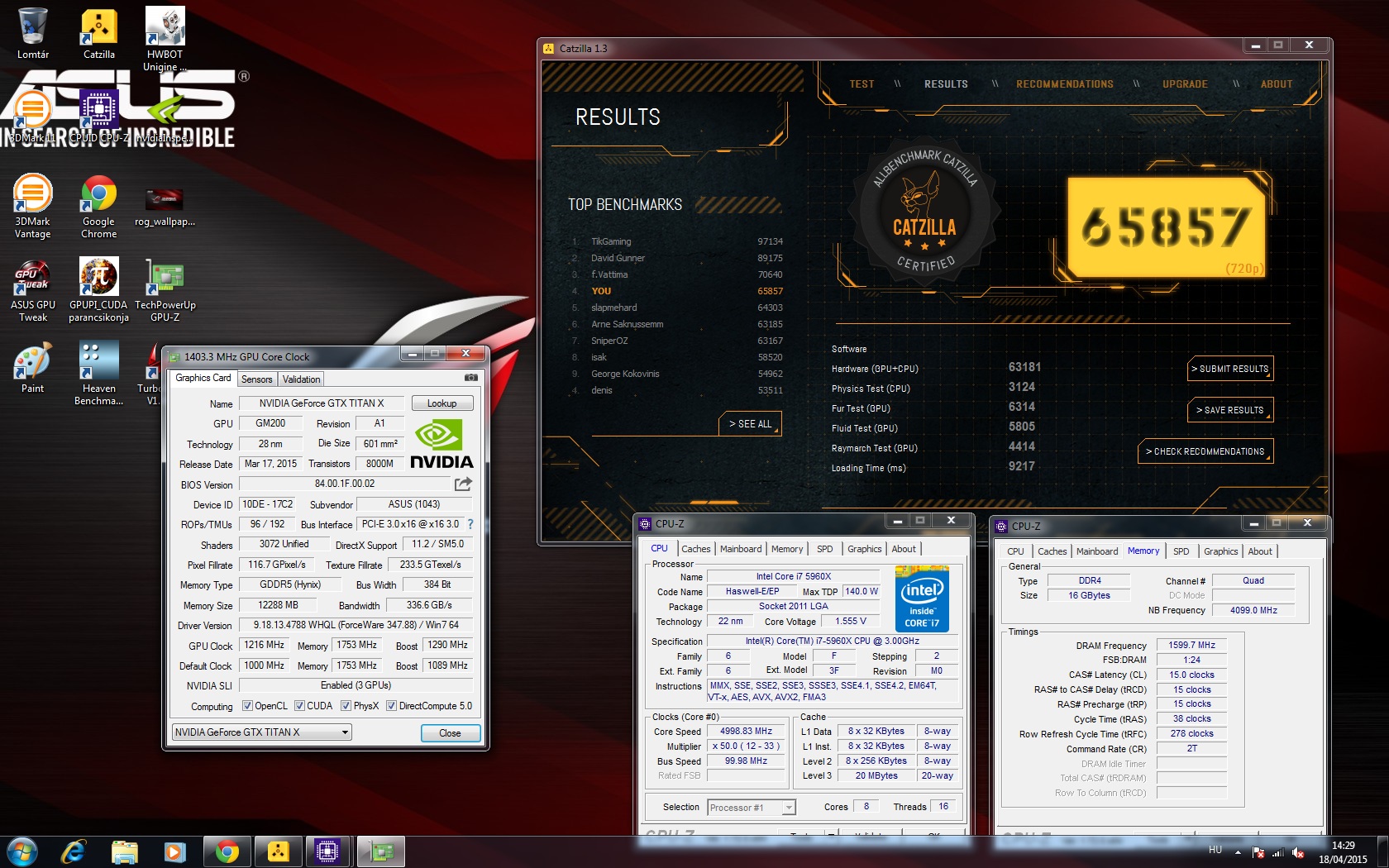
Task: Click the Core Speed value 4998.83 MHz
Action: pyautogui.click(x=746, y=732)
